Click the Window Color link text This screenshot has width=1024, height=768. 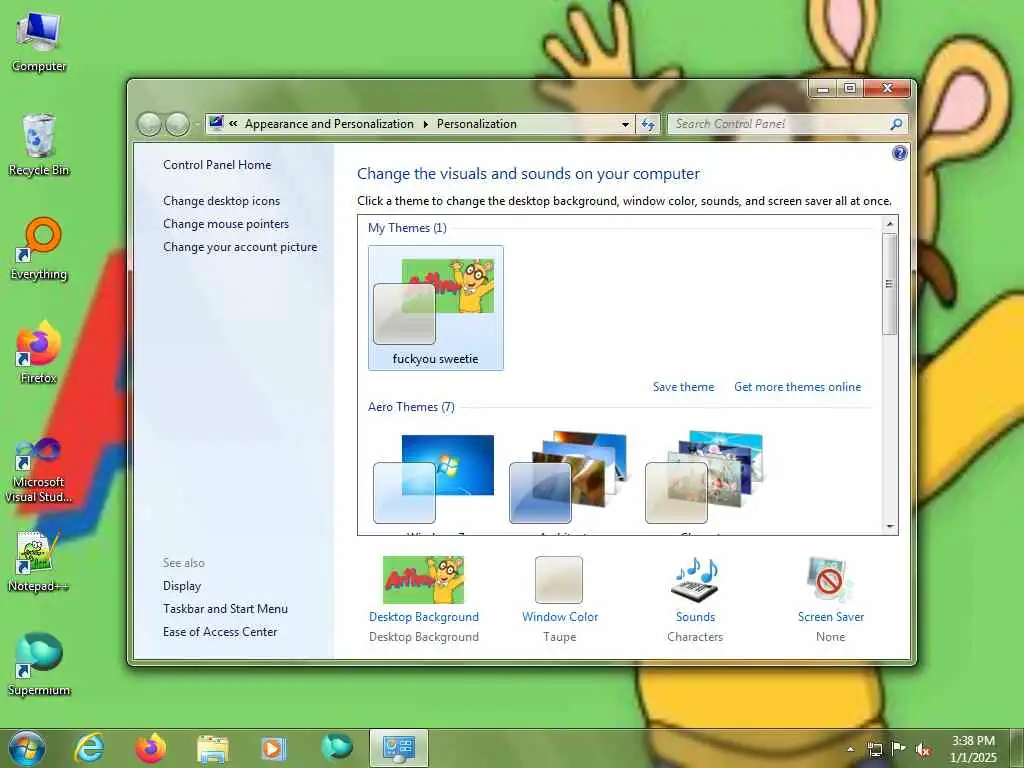[560, 616]
